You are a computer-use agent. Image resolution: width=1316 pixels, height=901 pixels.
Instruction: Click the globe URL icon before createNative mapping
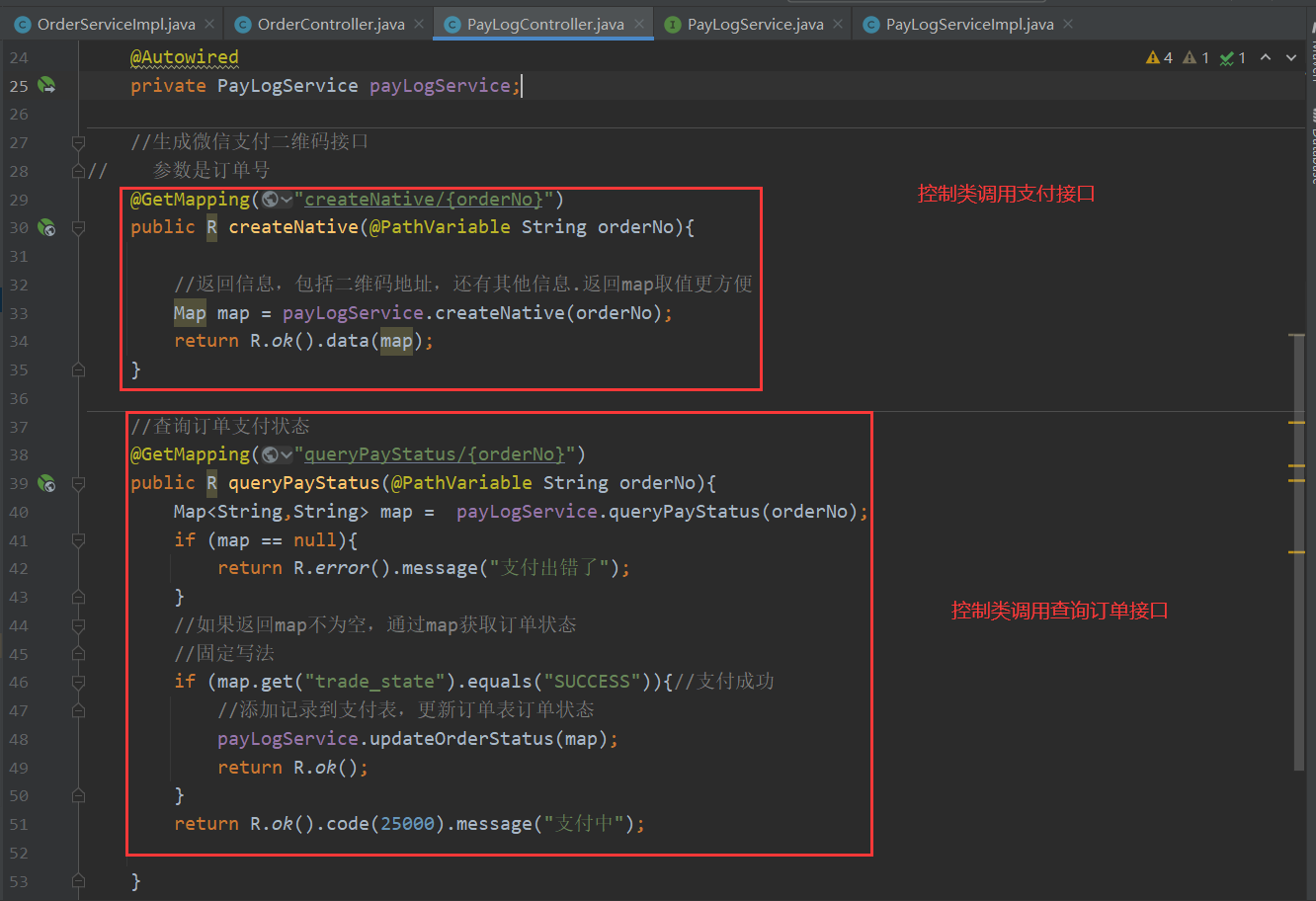click(270, 200)
